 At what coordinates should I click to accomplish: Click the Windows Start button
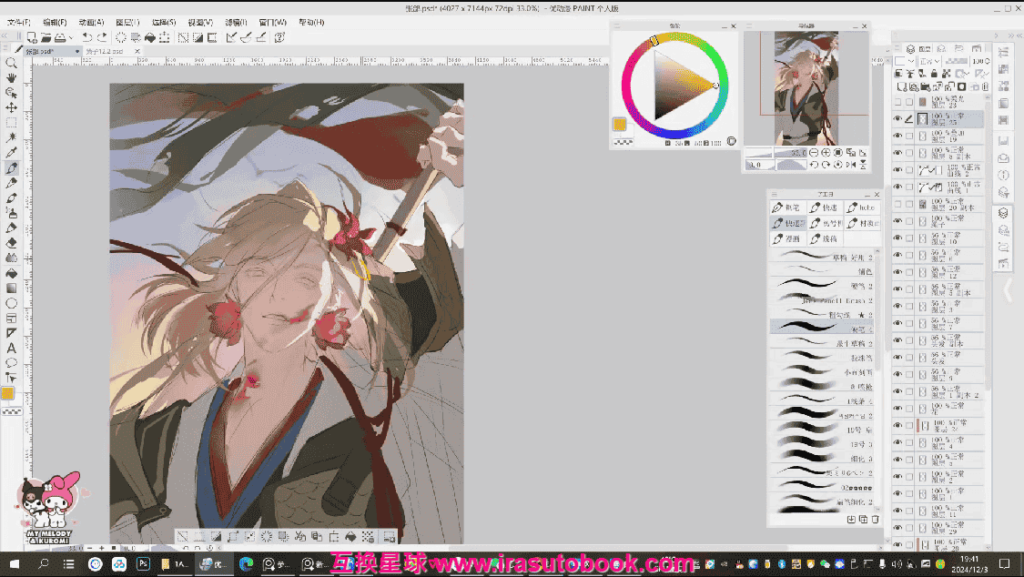14,564
